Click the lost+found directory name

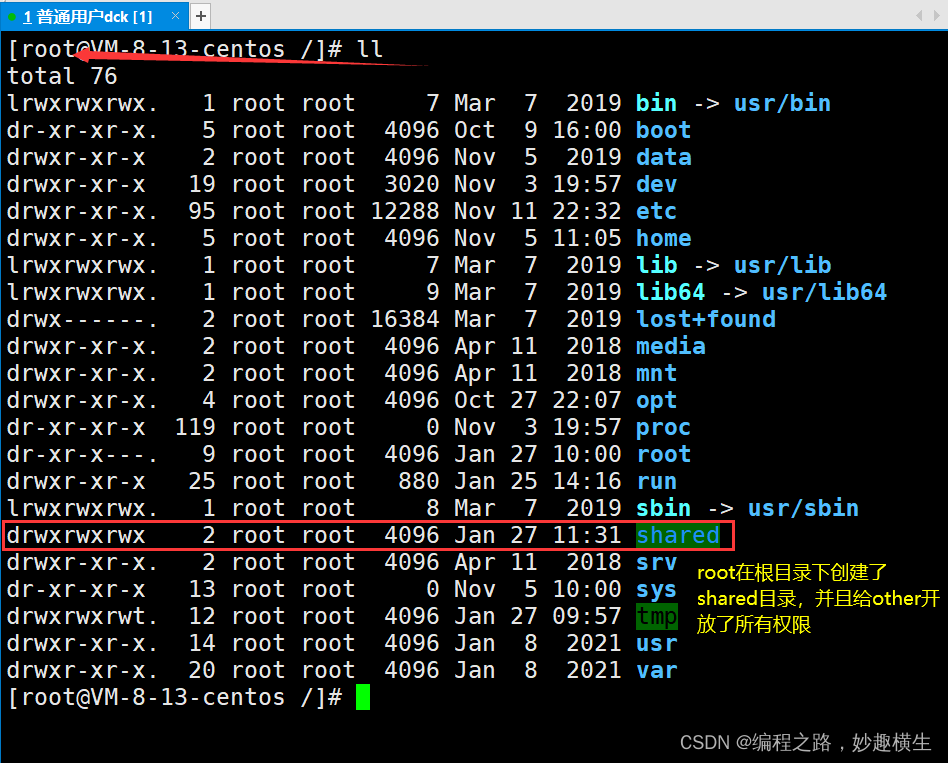click(705, 319)
